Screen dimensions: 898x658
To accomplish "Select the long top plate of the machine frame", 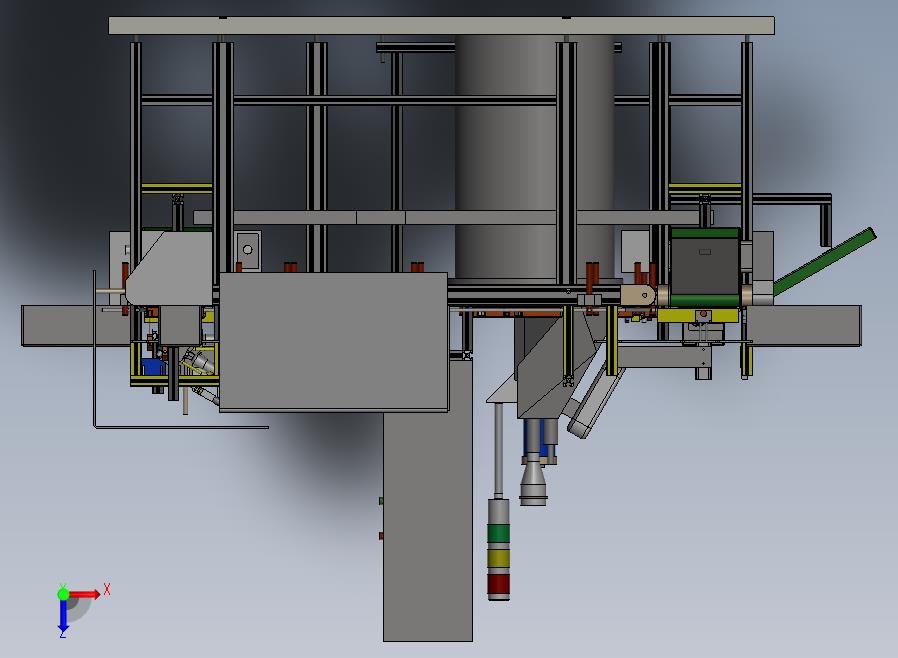I will coord(442,26).
